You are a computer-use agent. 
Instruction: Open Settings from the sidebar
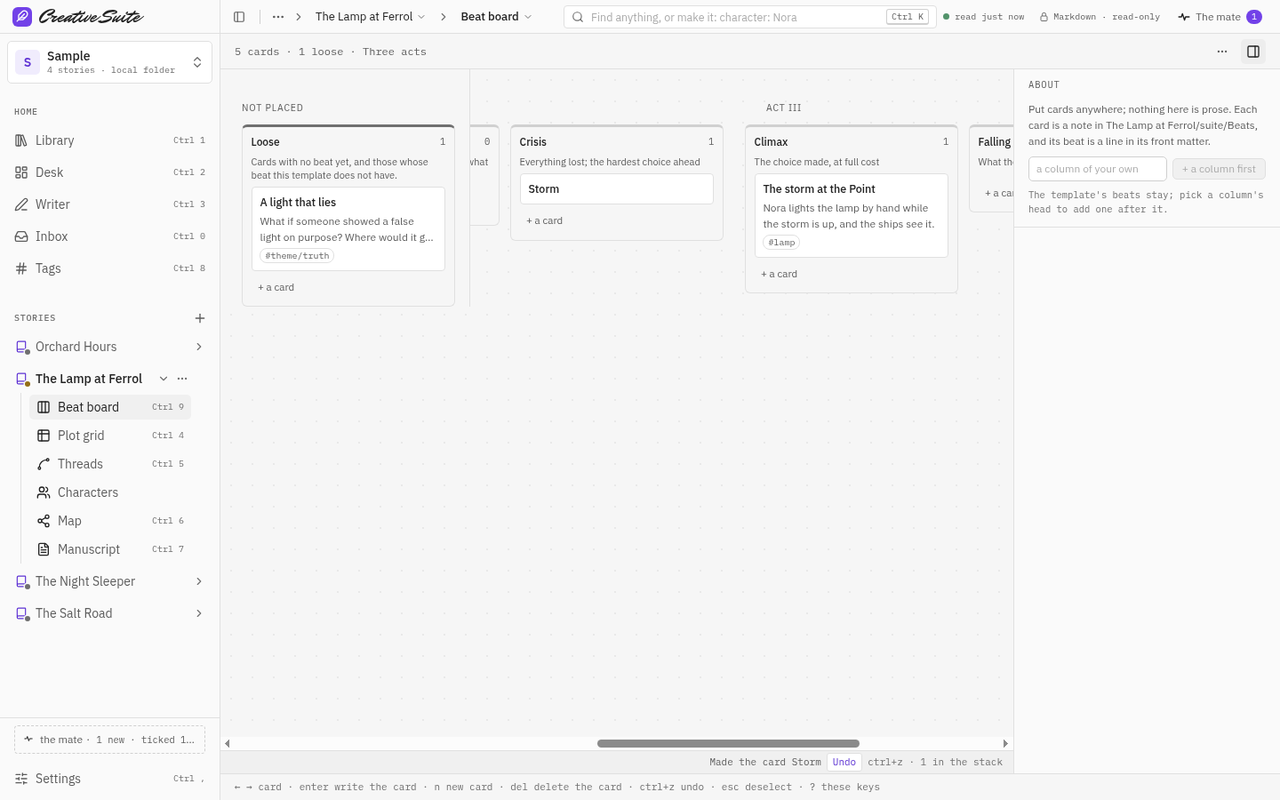coord(110,779)
